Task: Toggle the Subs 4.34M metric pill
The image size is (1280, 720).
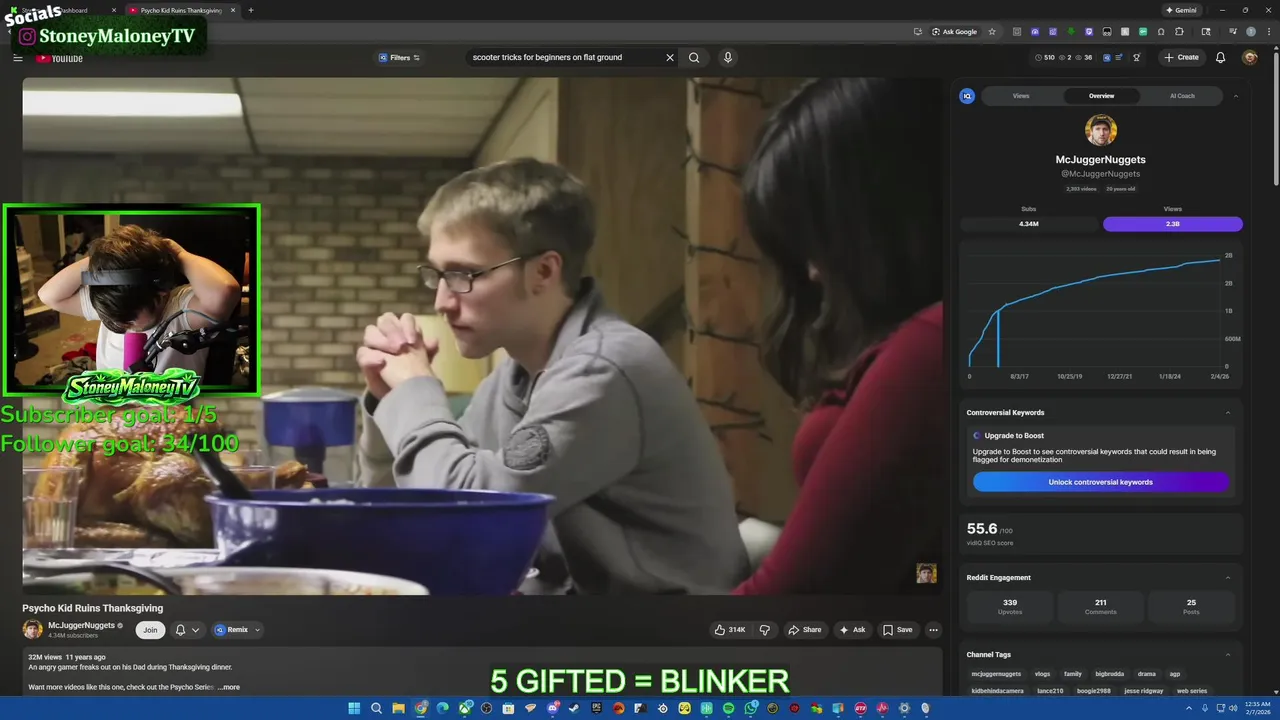Action: (x=1028, y=224)
